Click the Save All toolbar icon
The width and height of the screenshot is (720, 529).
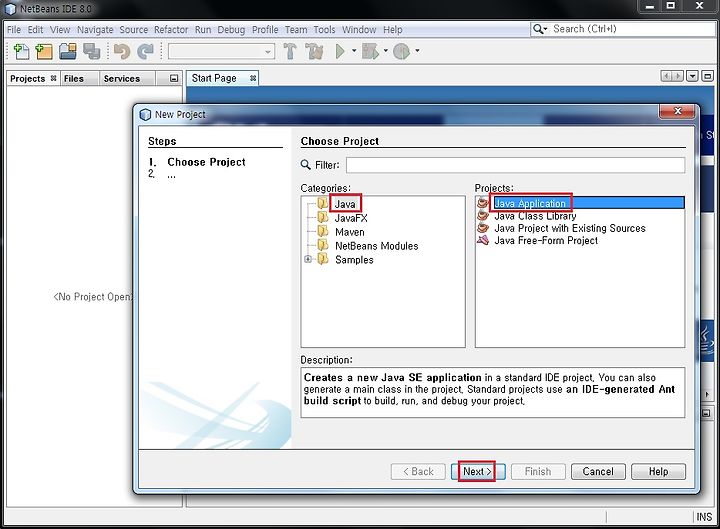click(x=91, y=51)
